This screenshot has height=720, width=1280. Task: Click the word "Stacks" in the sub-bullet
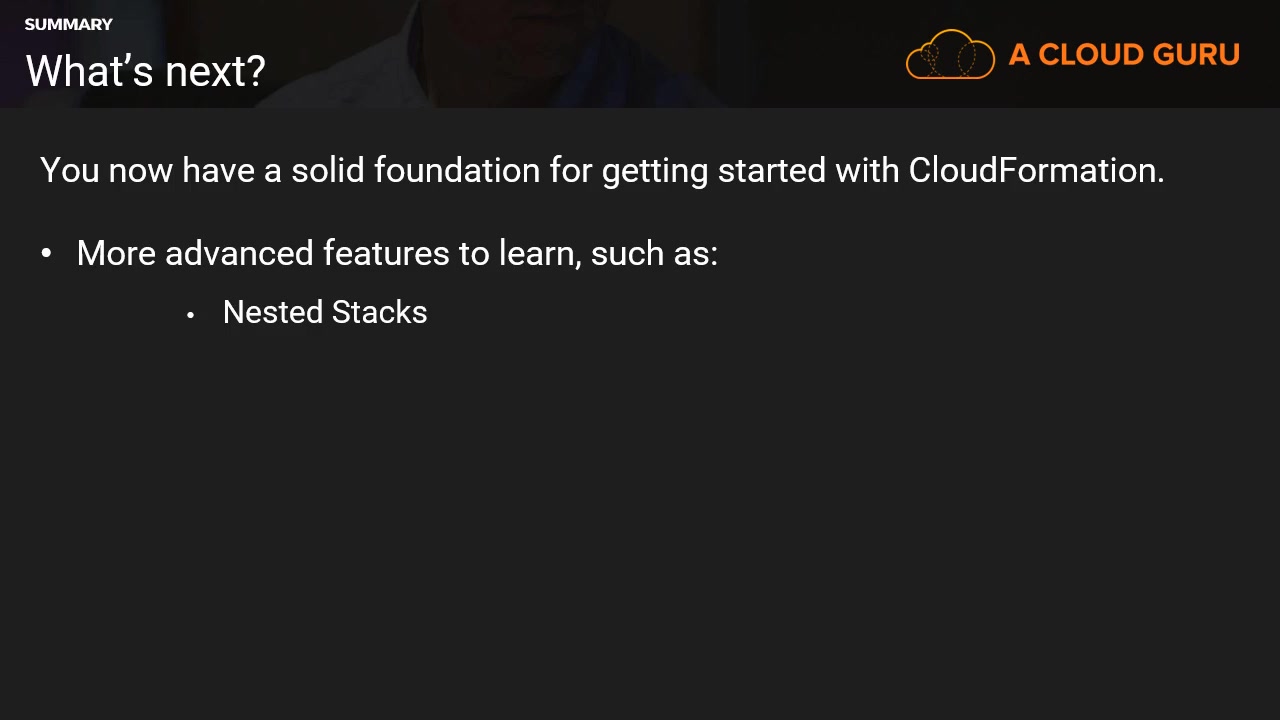[379, 312]
